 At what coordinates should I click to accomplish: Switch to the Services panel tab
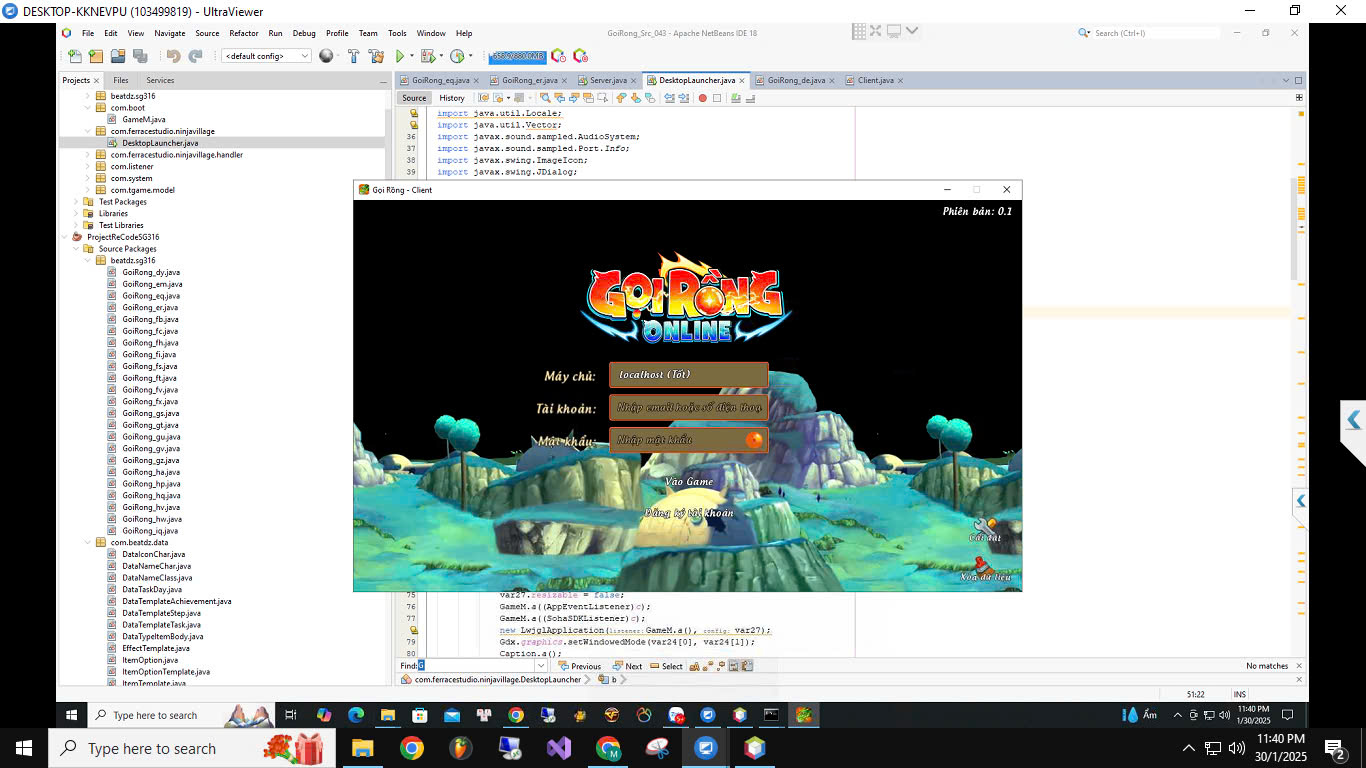click(x=160, y=80)
